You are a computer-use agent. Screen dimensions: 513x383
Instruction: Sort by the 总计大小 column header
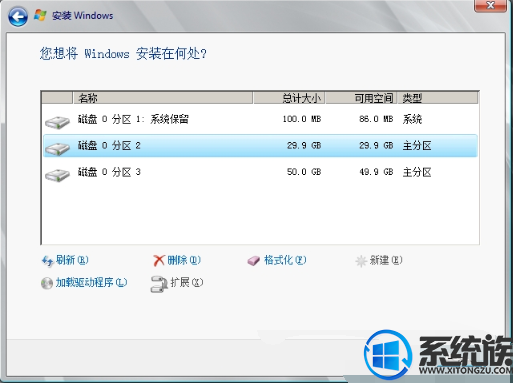[x=289, y=98]
